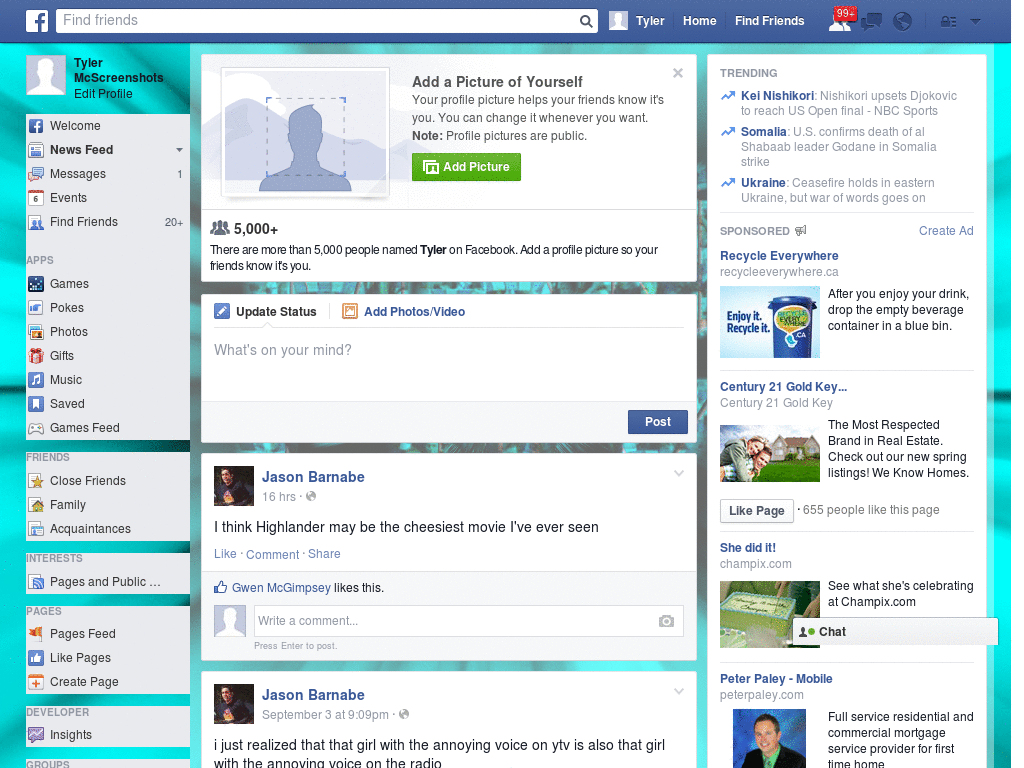Viewport: 1024px width, 768px height.
Task: Click the Music sidebar icon
Action: 36,379
